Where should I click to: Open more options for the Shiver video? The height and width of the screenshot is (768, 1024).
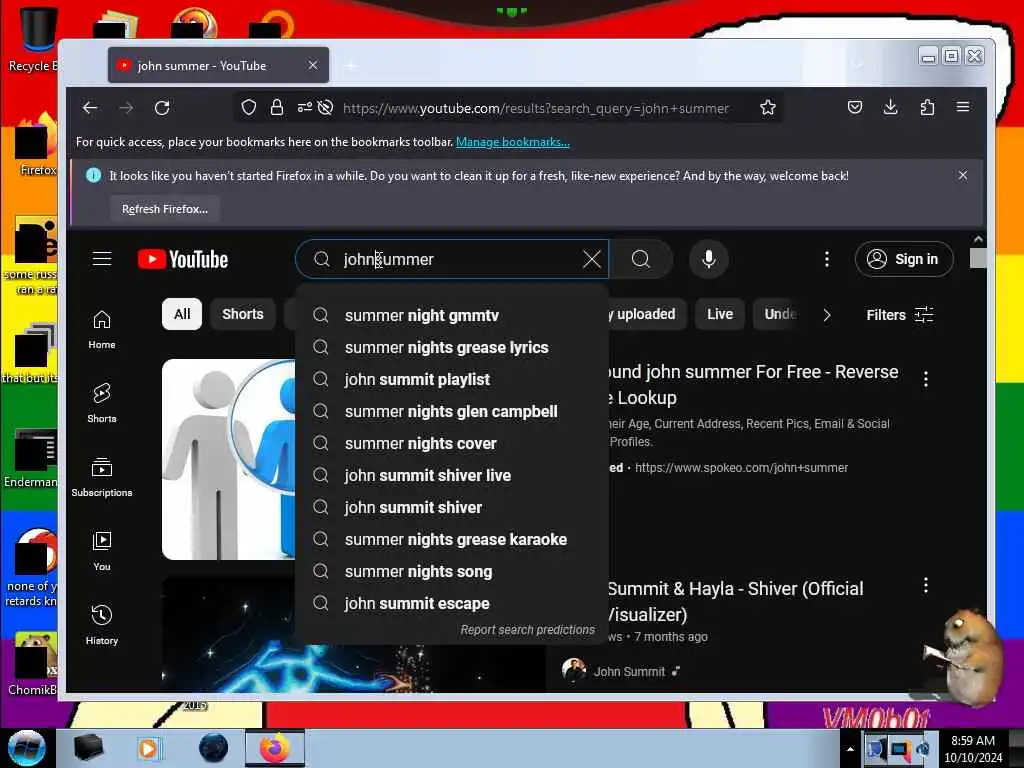pos(925,585)
